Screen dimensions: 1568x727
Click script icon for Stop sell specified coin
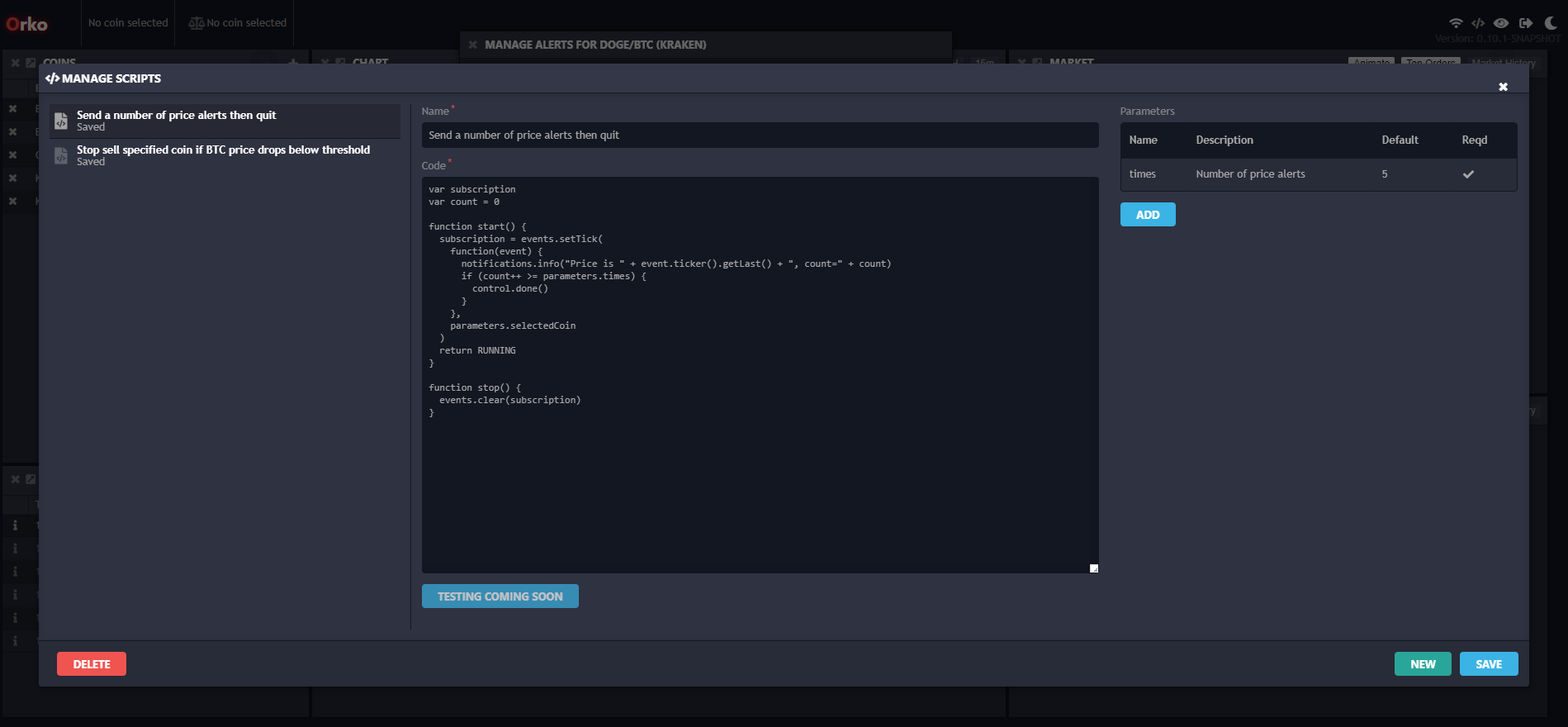pyautogui.click(x=61, y=155)
